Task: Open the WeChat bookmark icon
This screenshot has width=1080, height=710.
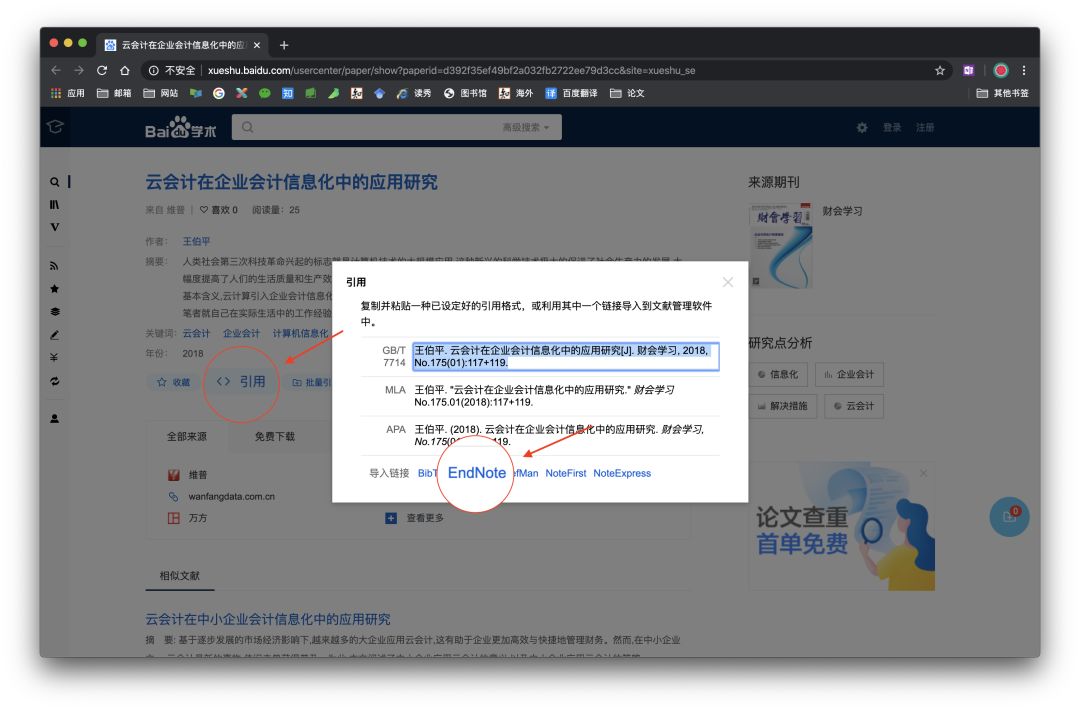Action: tap(264, 93)
